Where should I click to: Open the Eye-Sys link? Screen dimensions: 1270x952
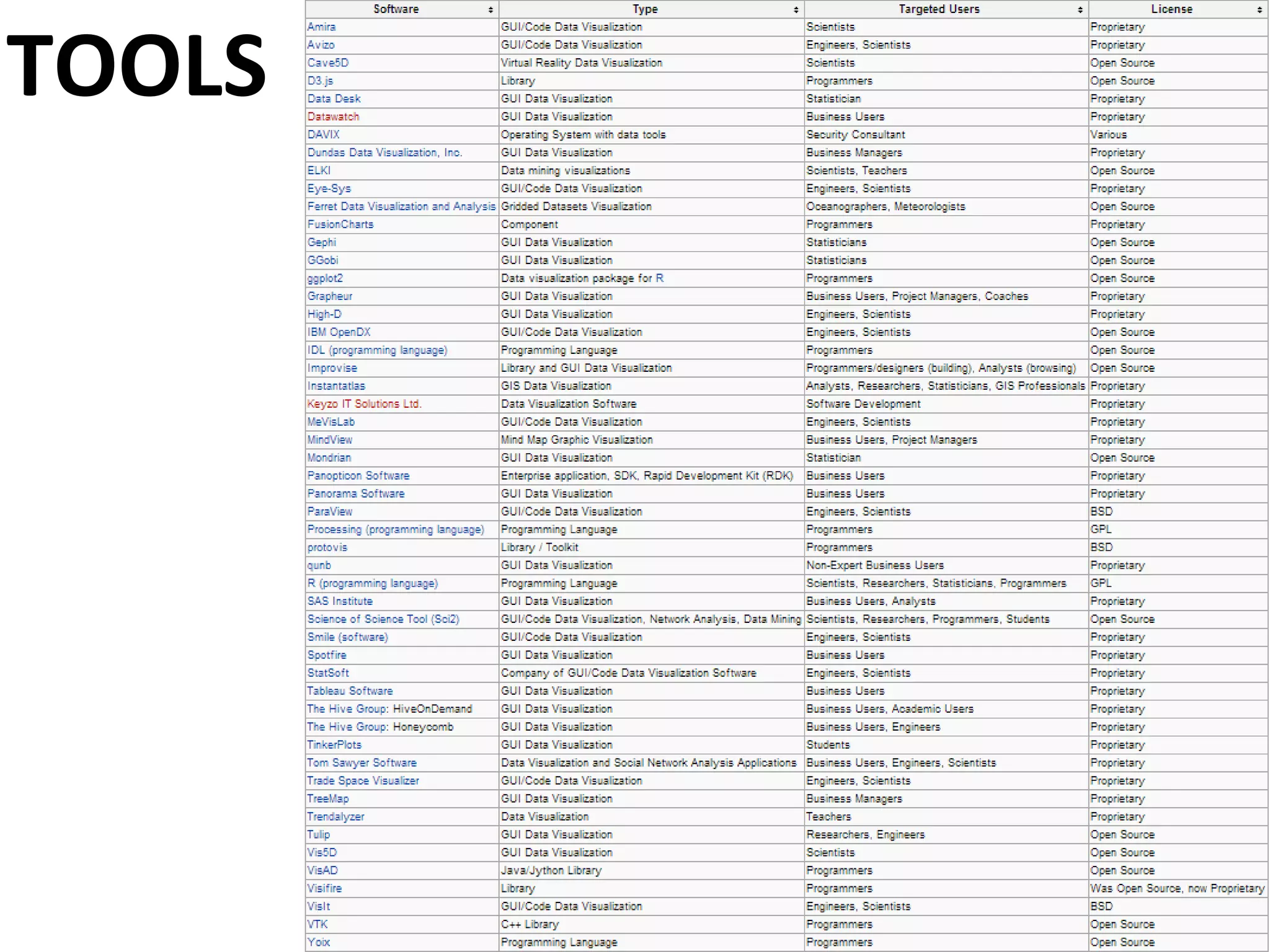(x=329, y=189)
